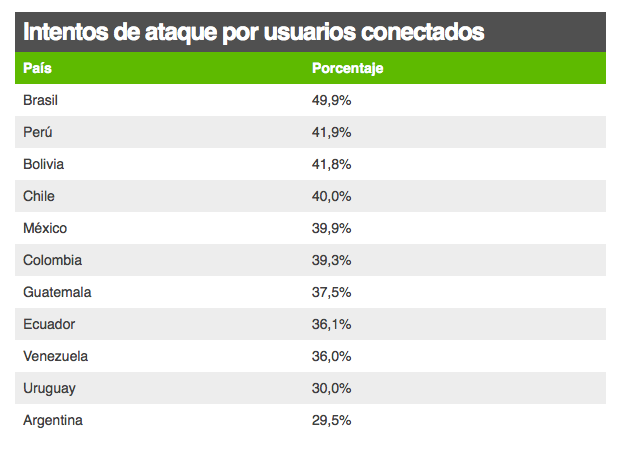Select the Chile row label

click(x=39, y=196)
